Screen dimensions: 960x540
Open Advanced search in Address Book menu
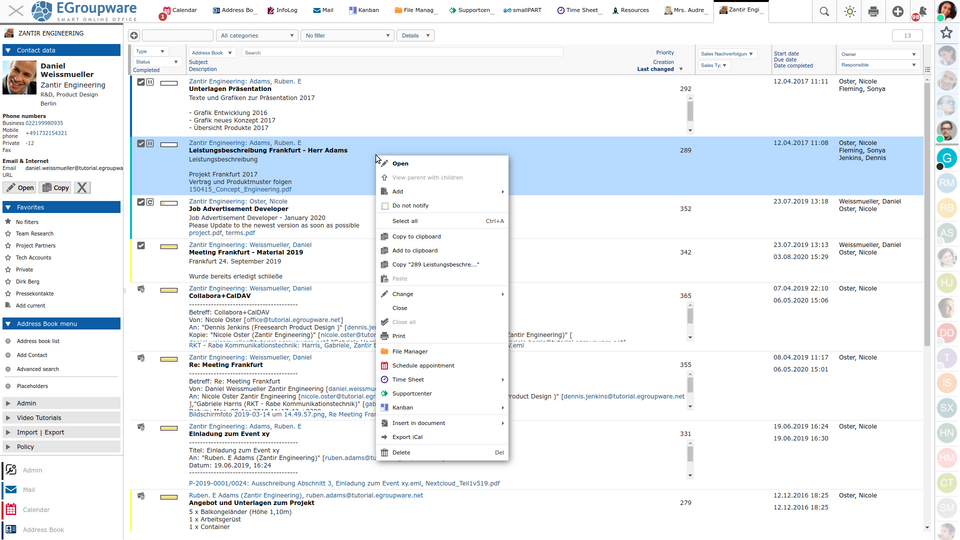pyautogui.click(x=38, y=369)
